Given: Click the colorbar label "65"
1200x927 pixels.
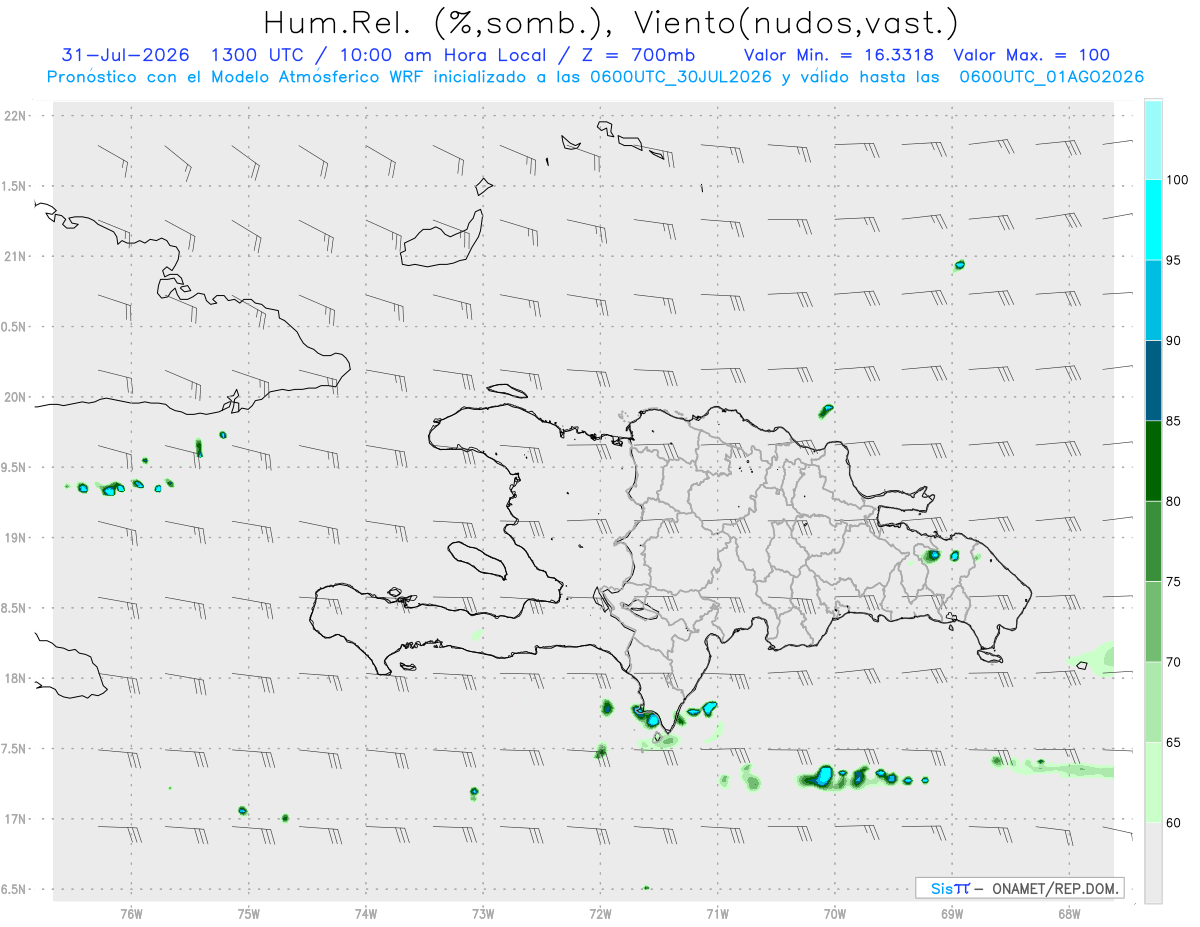Looking at the screenshot, I should (1174, 742).
